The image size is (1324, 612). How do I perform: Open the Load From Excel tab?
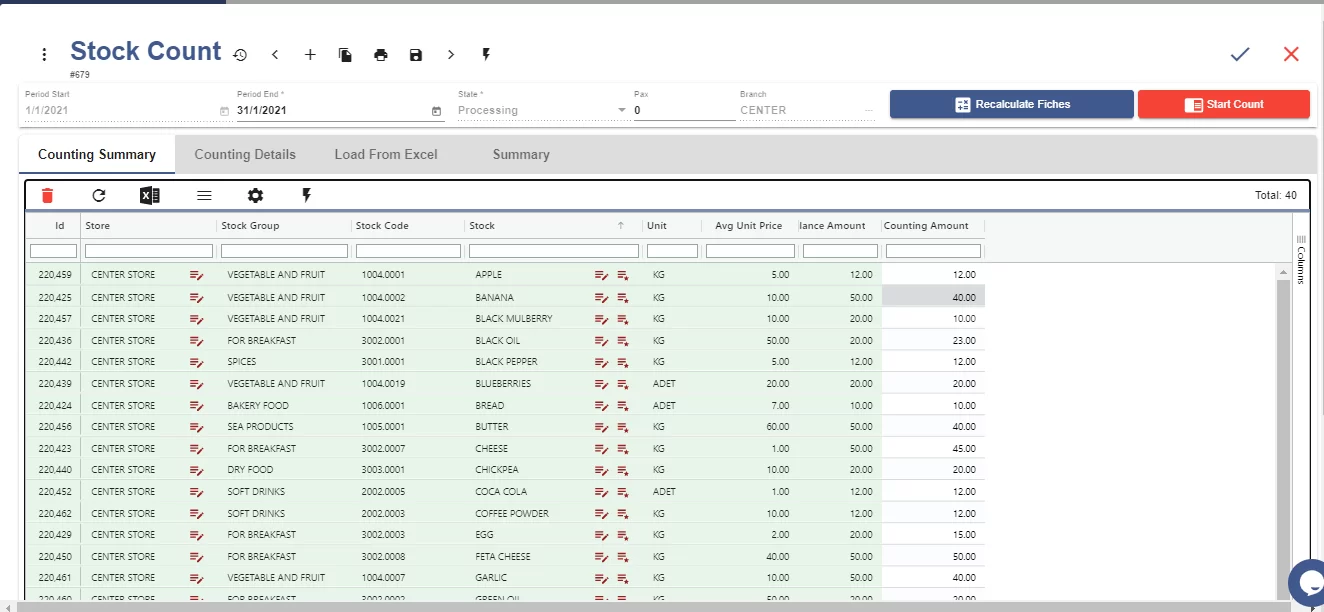pos(386,154)
